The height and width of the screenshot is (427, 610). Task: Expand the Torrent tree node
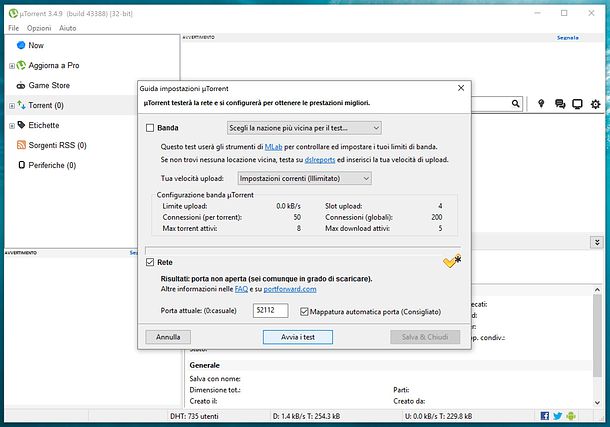pyautogui.click(x=11, y=106)
